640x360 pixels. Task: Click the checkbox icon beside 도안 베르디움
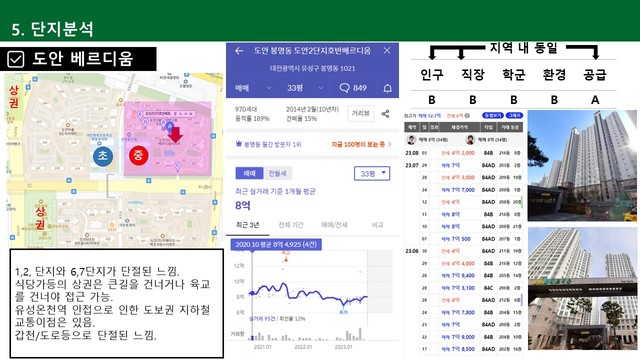[x=16, y=59]
